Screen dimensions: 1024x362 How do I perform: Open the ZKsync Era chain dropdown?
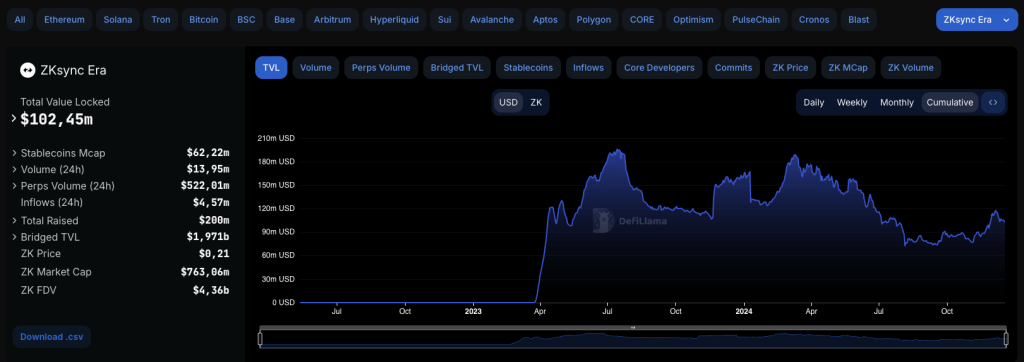coord(976,20)
